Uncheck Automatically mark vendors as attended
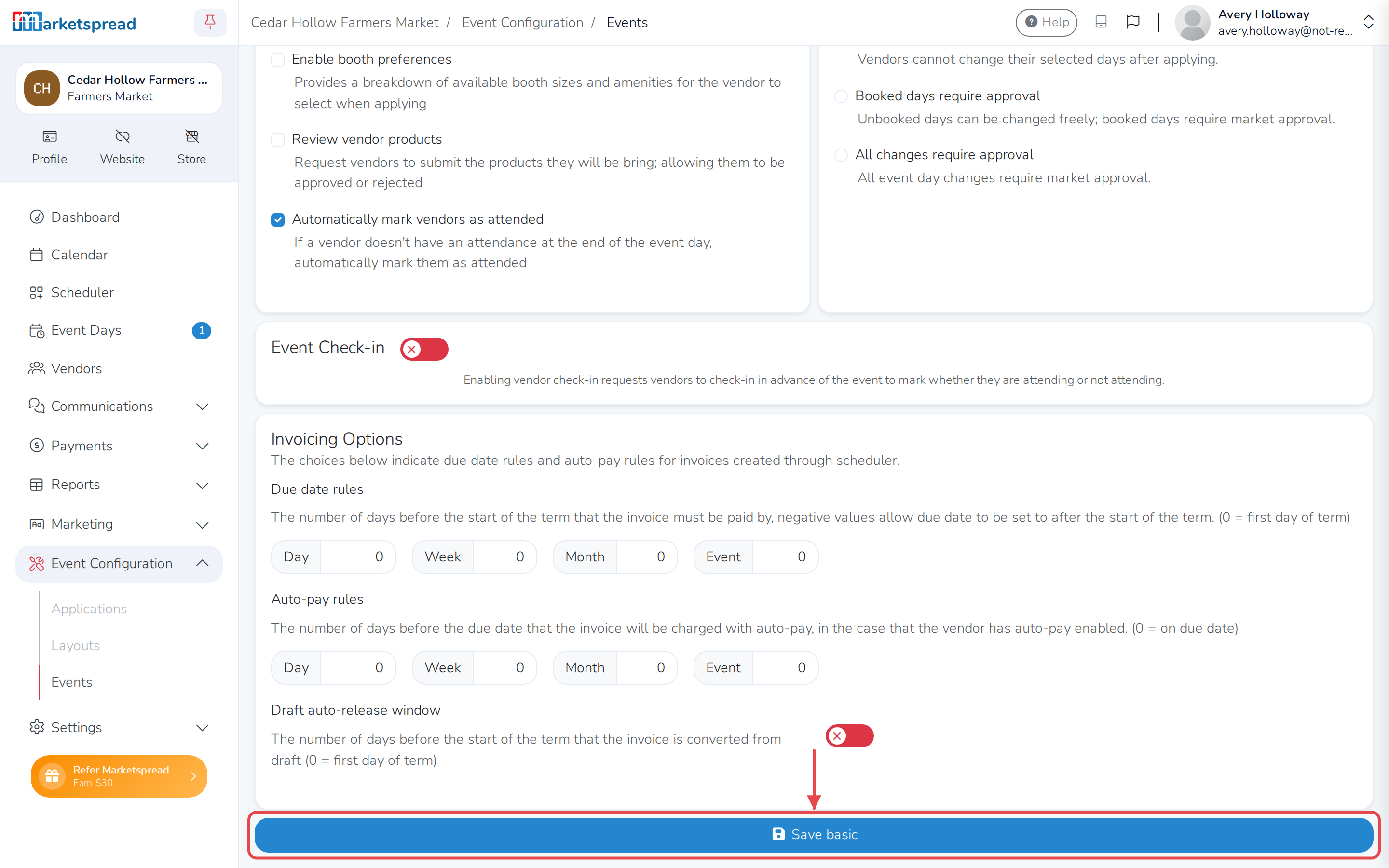The width and height of the screenshot is (1389, 868). click(x=278, y=220)
